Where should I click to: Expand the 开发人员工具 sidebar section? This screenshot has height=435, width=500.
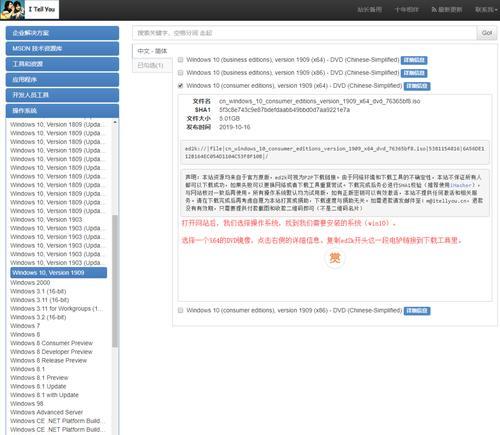[62, 95]
